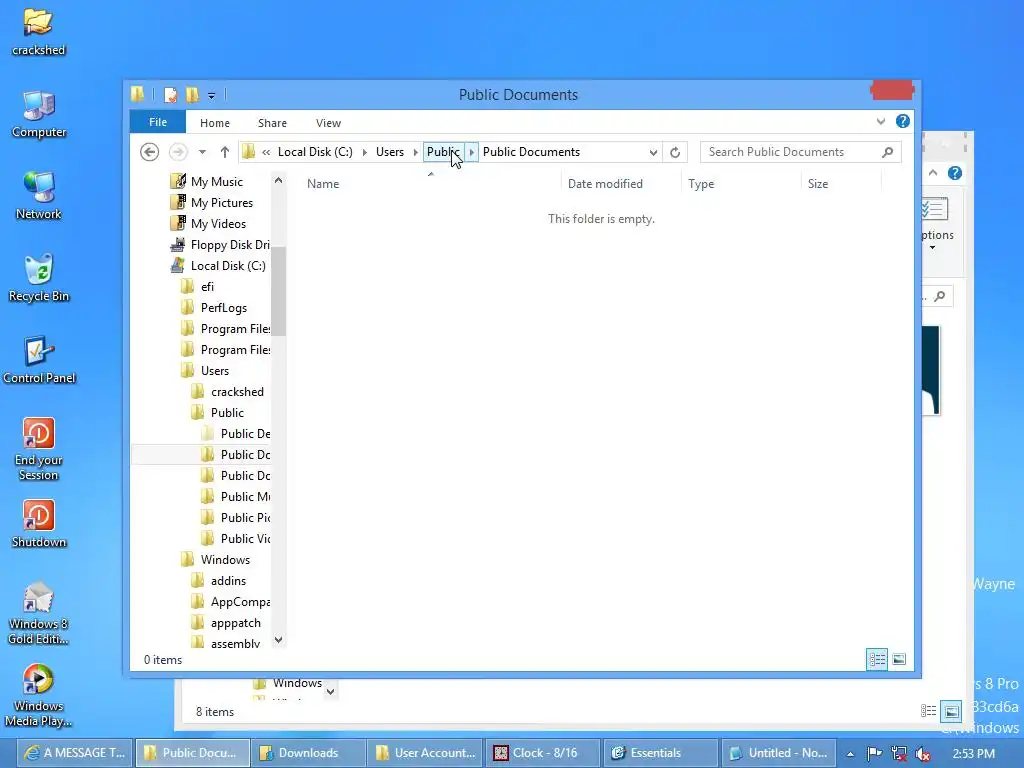The height and width of the screenshot is (768, 1024).
Task: Switch to Clock - 8/16 taskbar button
Action: pyautogui.click(x=541, y=754)
